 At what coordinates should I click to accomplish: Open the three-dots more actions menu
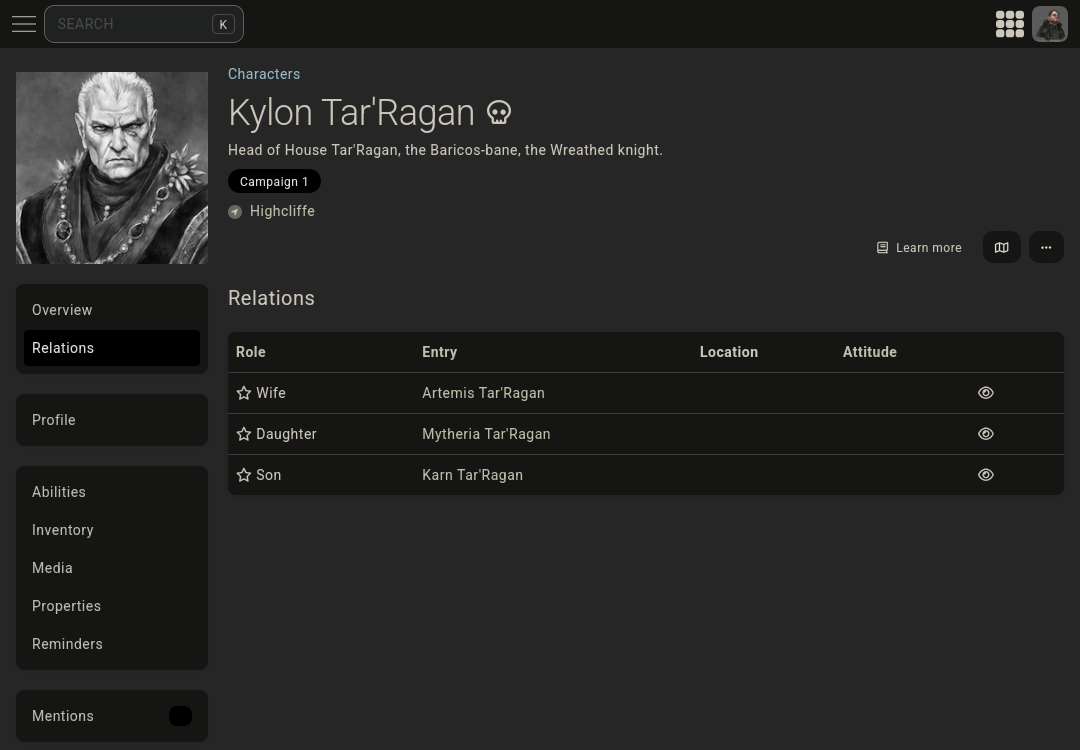(x=1046, y=247)
